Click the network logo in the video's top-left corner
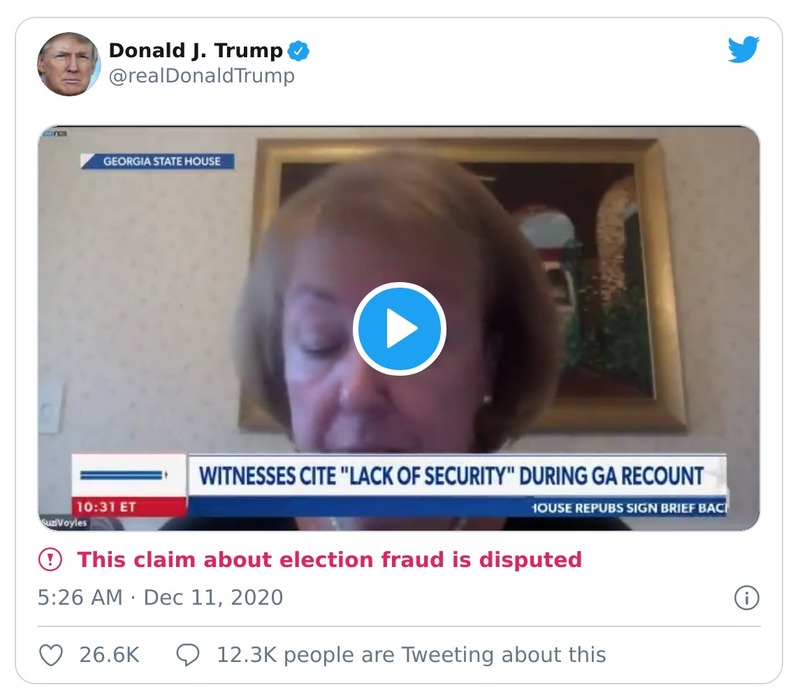Screen dimensions: 800x699 coord(54,132)
